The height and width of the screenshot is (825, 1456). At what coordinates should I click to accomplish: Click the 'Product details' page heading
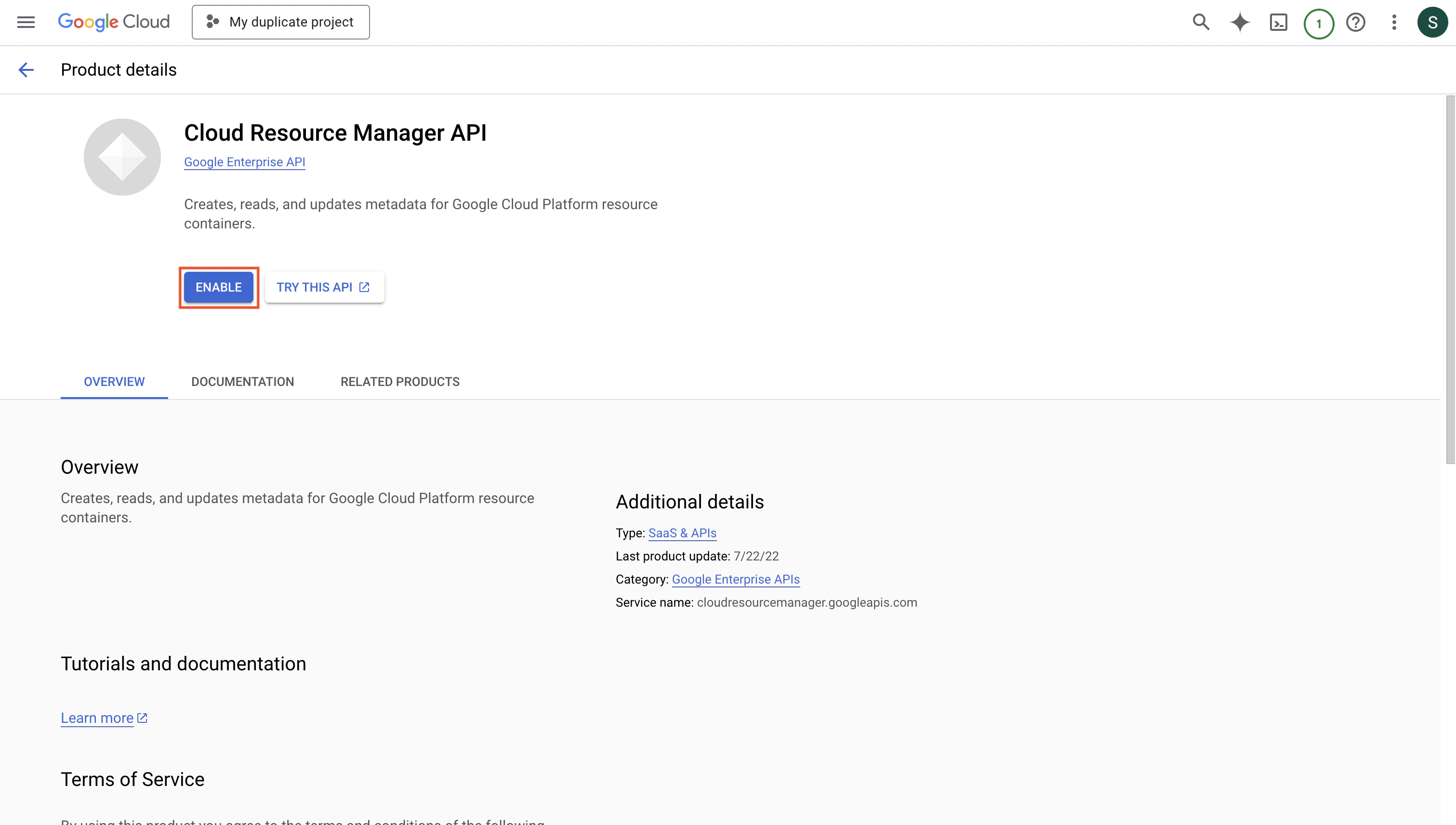coord(119,70)
